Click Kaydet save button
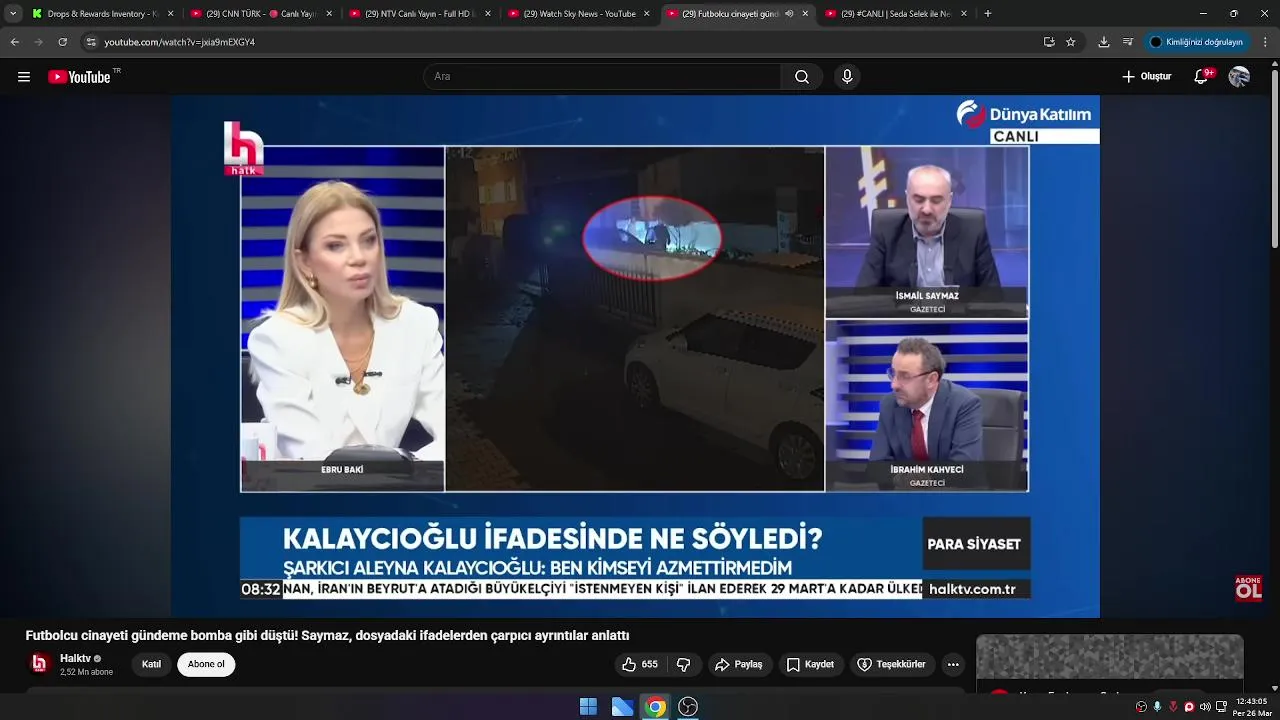The image size is (1280, 720). [x=810, y=664]
